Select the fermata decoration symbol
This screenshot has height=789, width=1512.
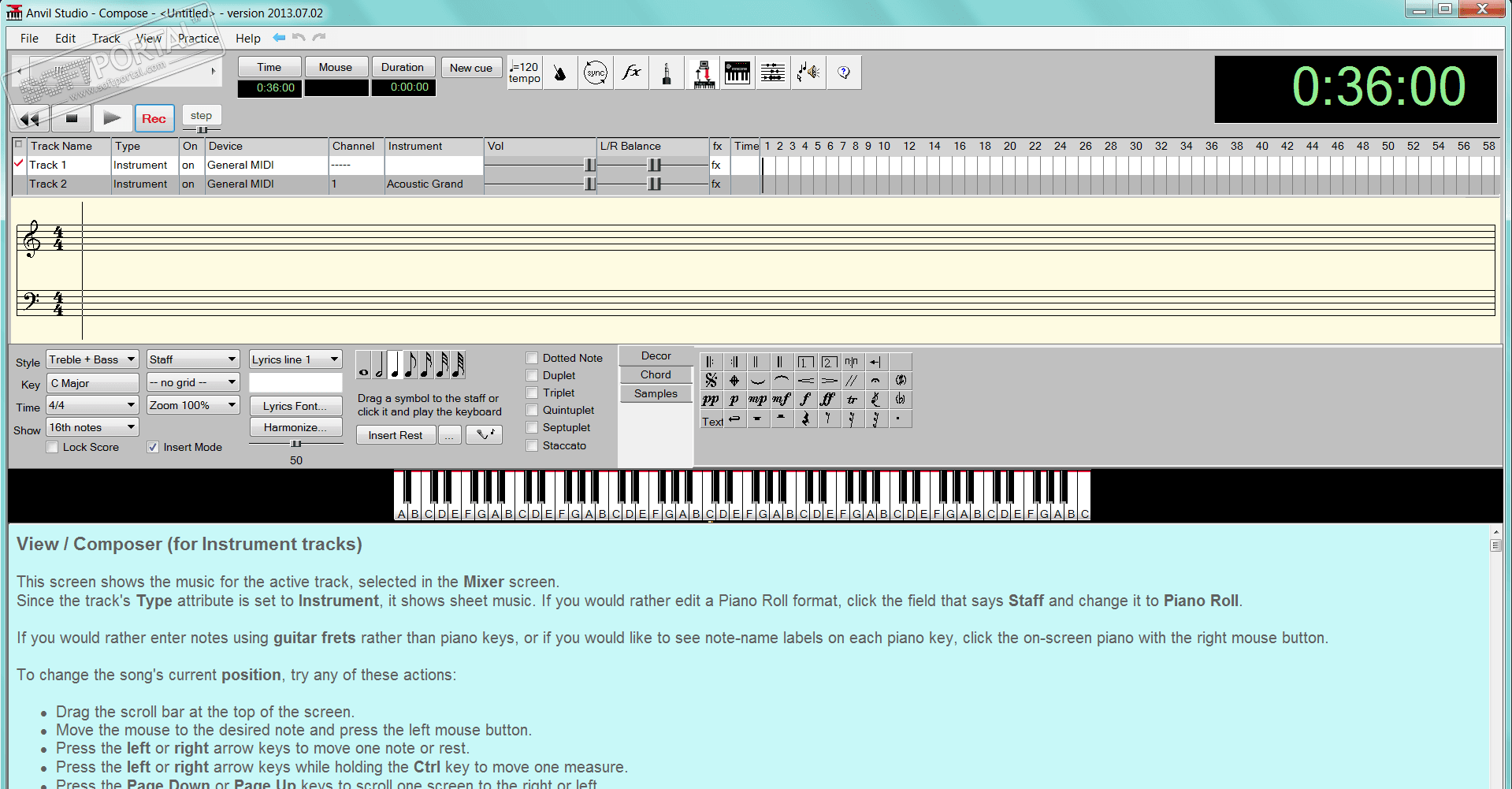[x=875, y=381]
